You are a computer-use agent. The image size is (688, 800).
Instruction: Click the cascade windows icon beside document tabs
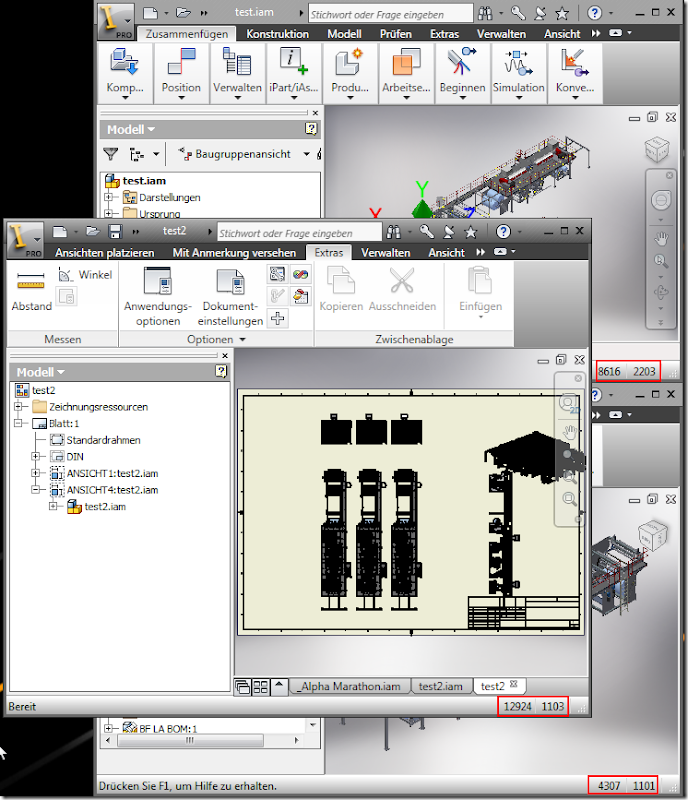pos(243,687)
